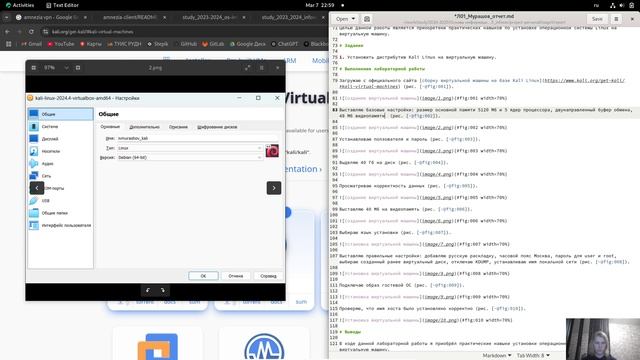The image size is (640, 360).
Task: Switch to the study_2023-2024_os-intro browser tab
Action: coord(209,17)
